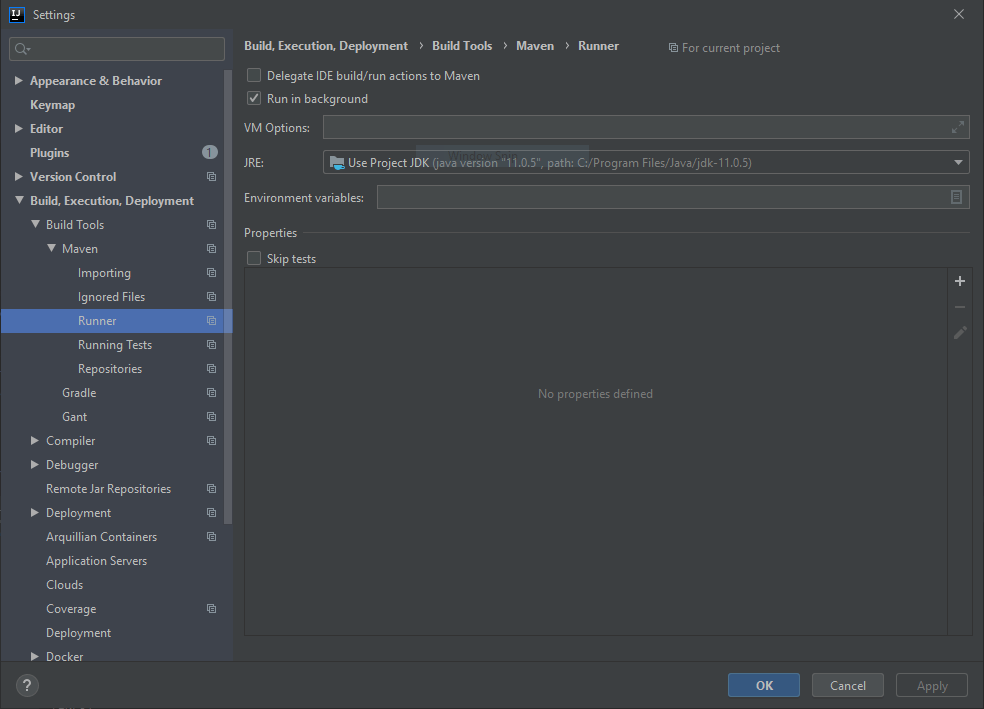Open Gant settings page

click(75, 417)
